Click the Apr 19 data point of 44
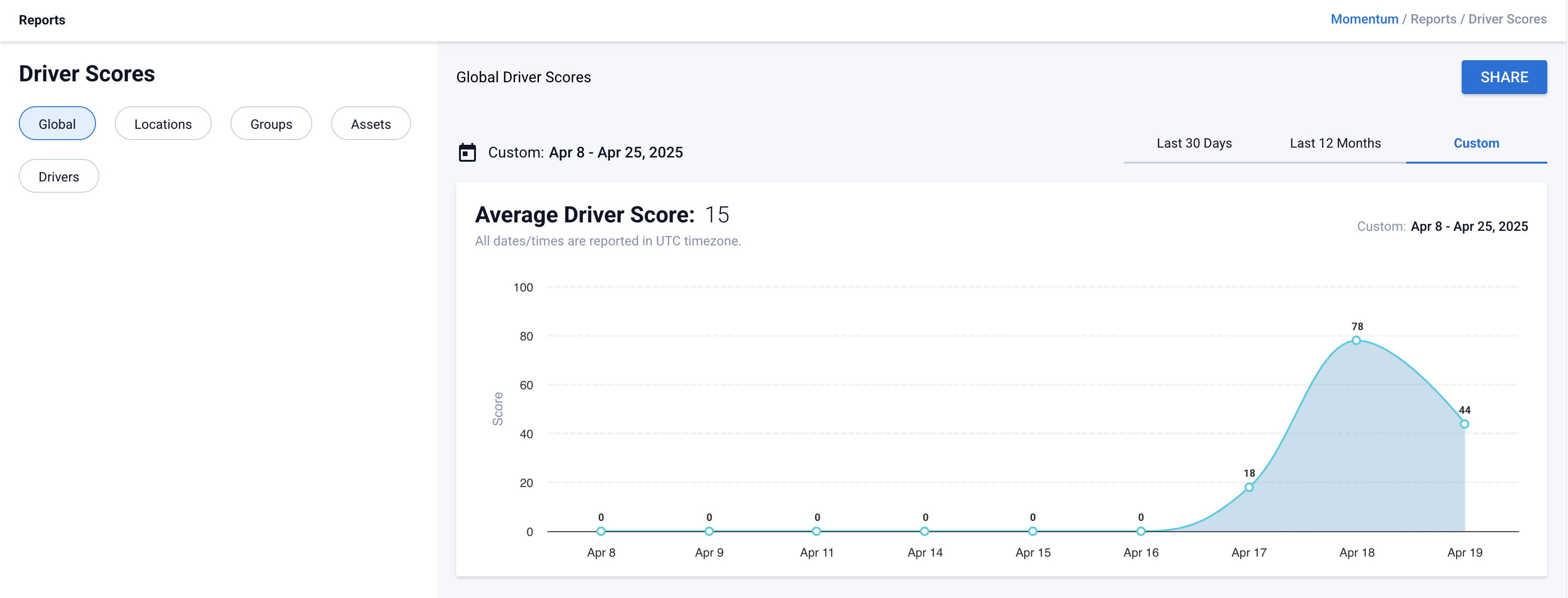The width and height of the screenshot is (1568, 598). pyautogui.click(x=1464, y=424)
